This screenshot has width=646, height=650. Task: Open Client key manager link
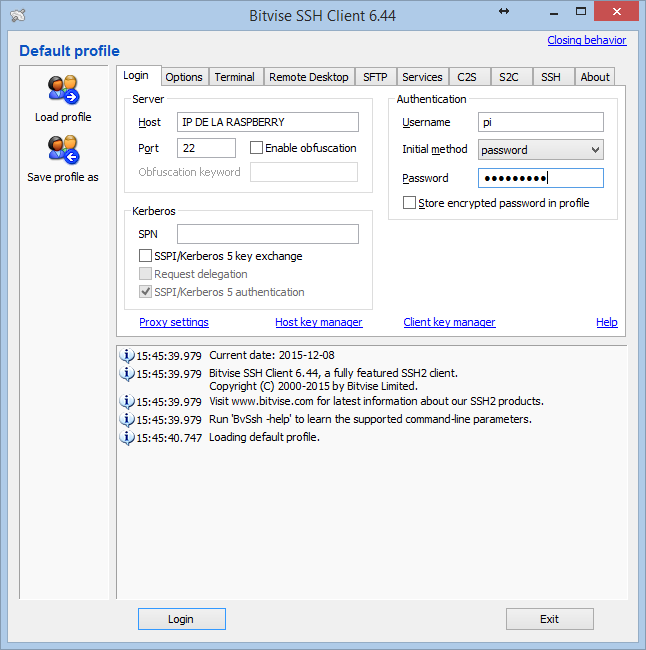[x=449, y=322]
